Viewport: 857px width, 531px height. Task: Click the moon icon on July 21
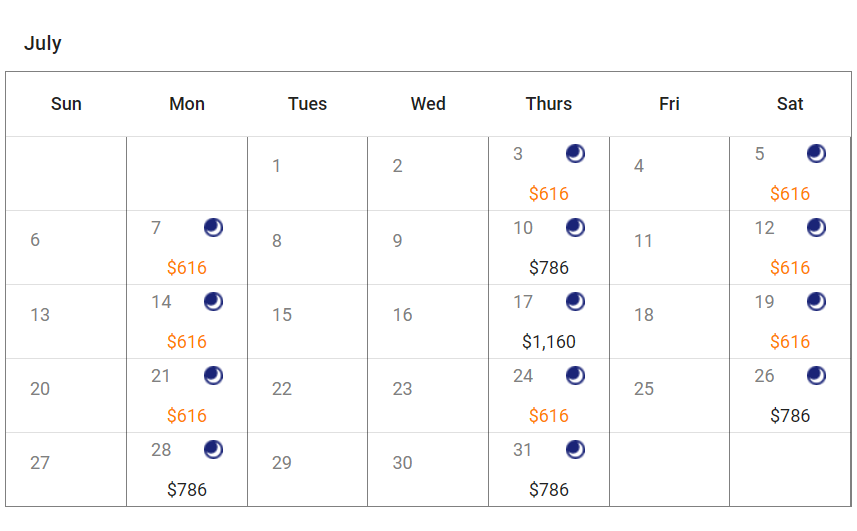pos(213,375)
